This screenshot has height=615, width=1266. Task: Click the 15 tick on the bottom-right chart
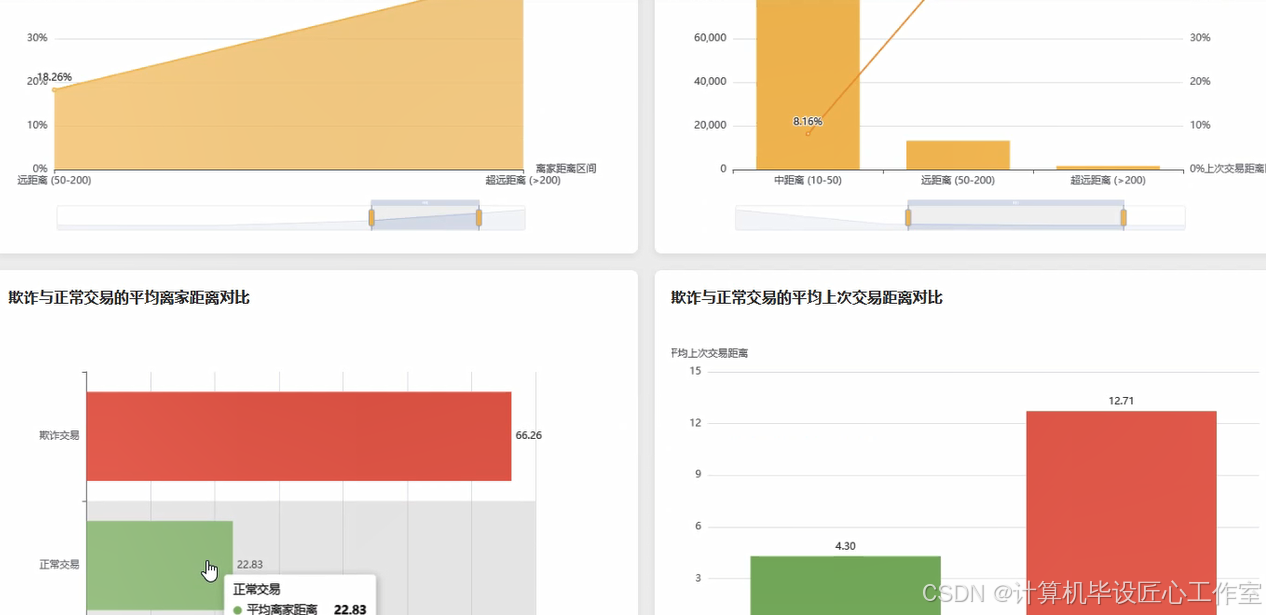(x=696, y=371)
